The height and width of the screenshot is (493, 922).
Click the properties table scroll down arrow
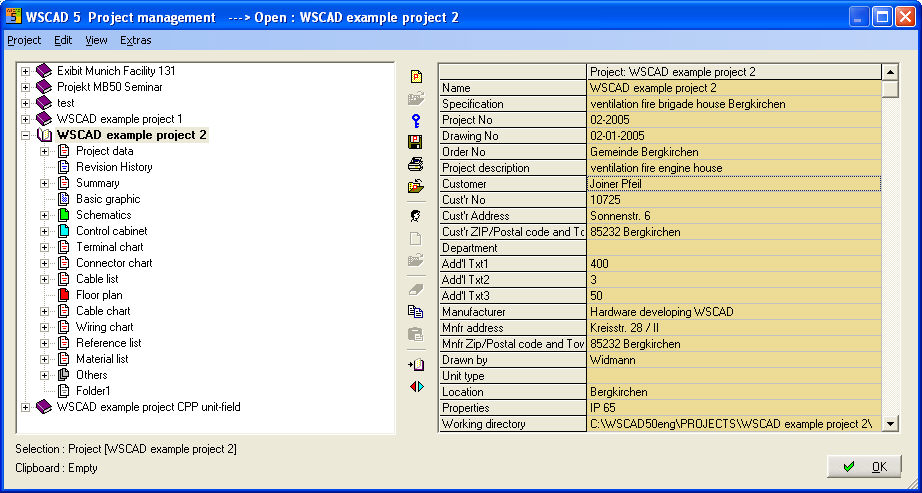[890, 424]
